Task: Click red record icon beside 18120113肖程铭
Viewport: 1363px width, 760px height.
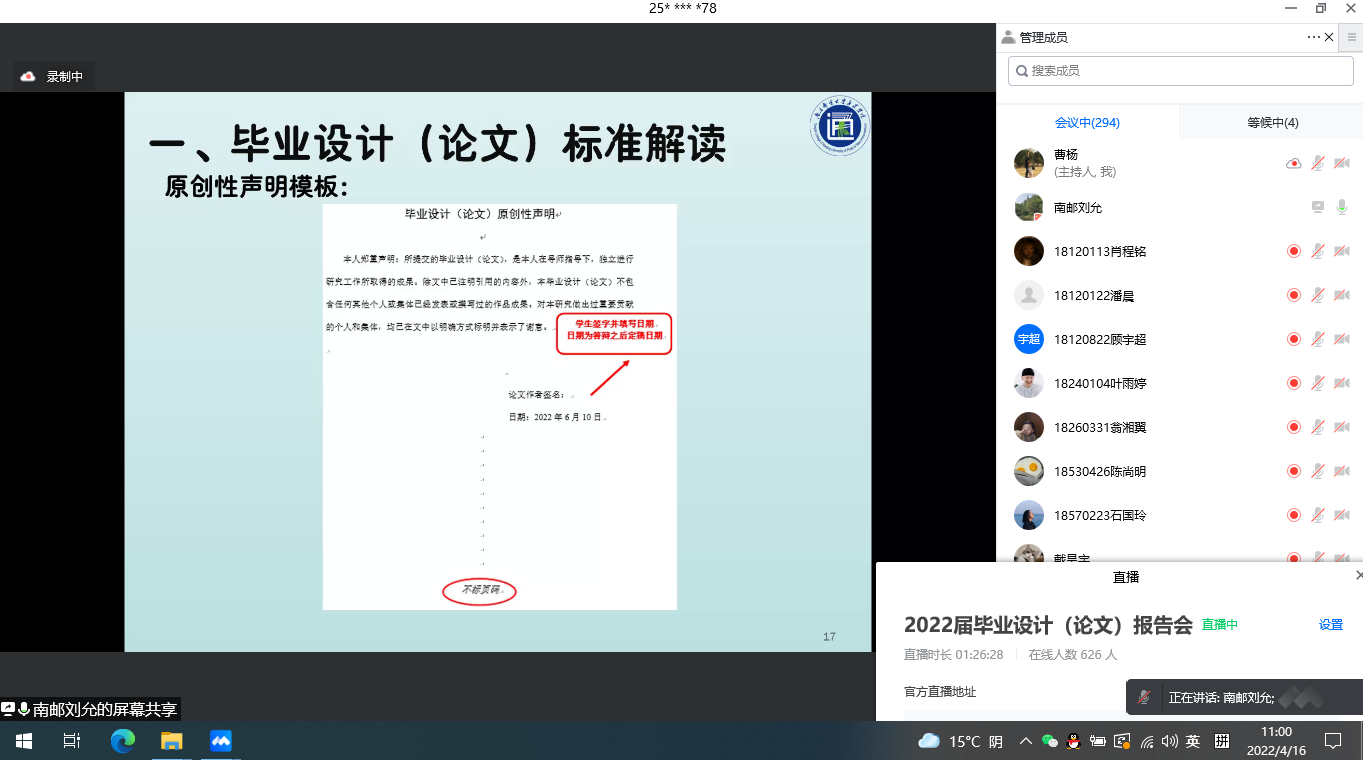Action: [x=1293, y=251]
